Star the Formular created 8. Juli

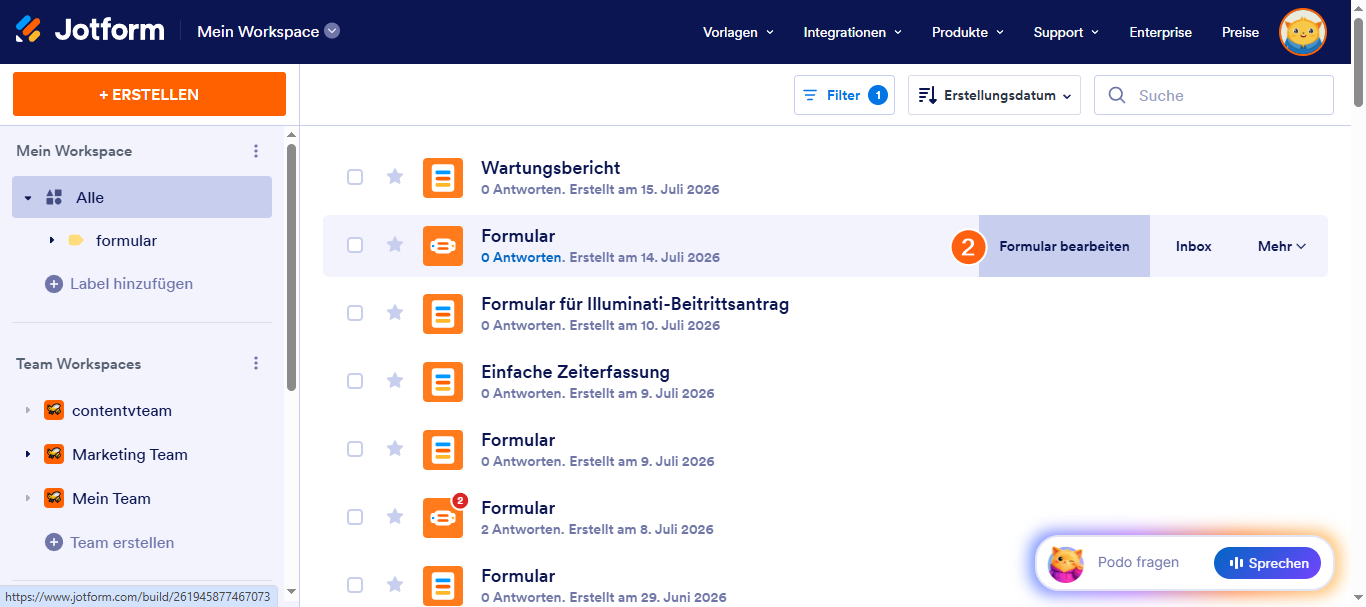[395, 517]
